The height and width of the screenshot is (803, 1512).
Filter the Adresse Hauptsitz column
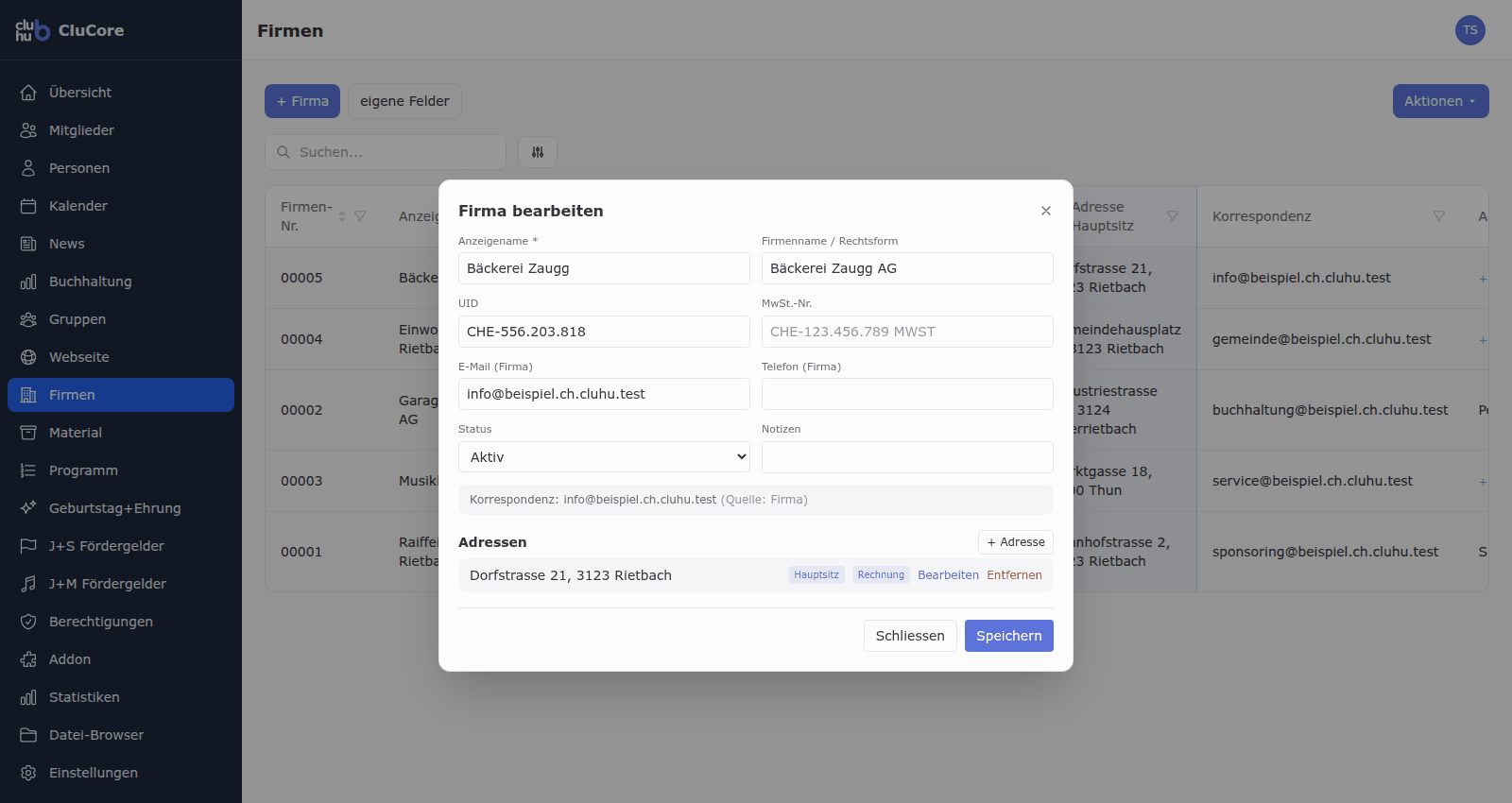tap(1173, 216)
